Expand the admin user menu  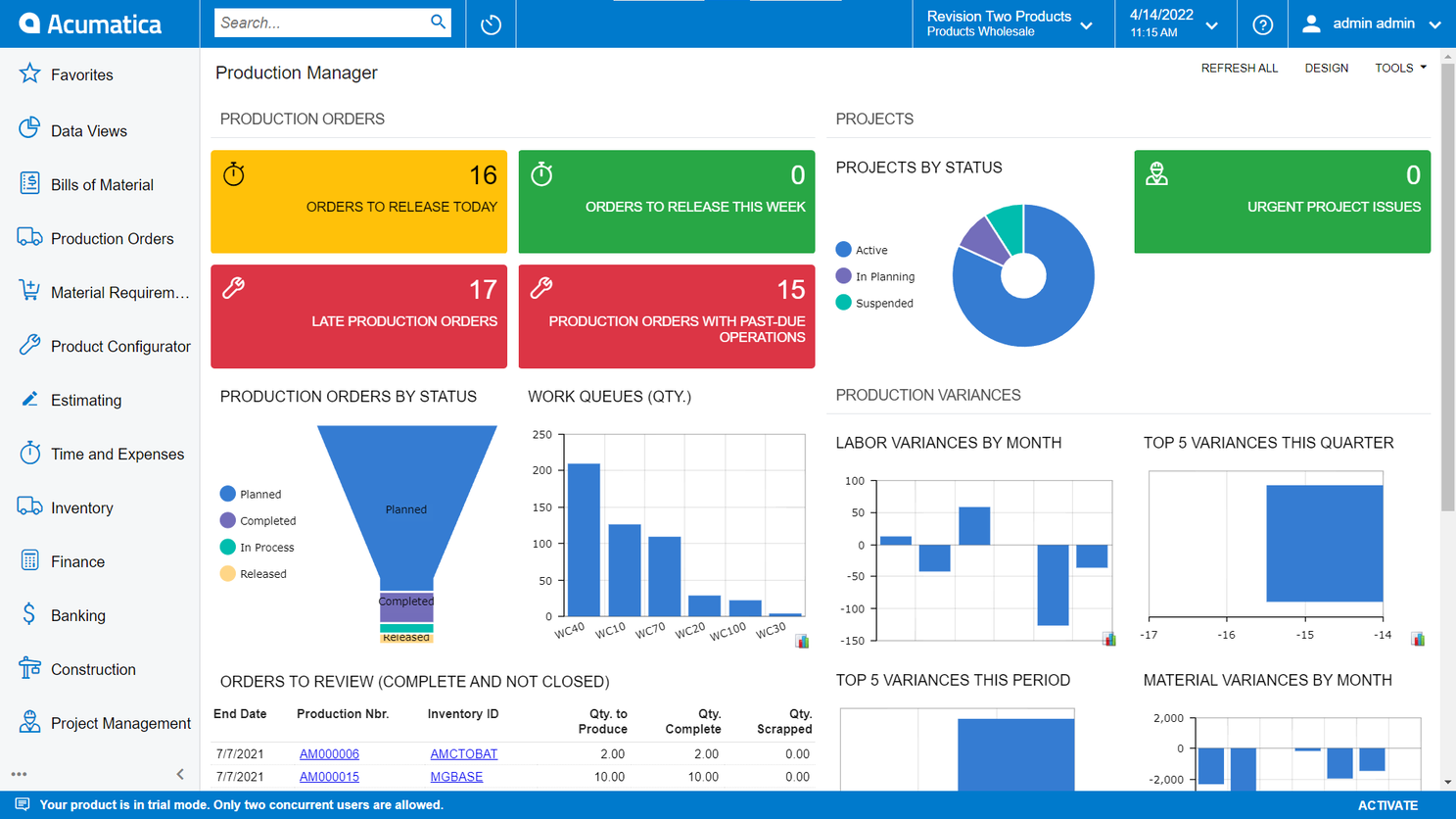(1369, 24)
